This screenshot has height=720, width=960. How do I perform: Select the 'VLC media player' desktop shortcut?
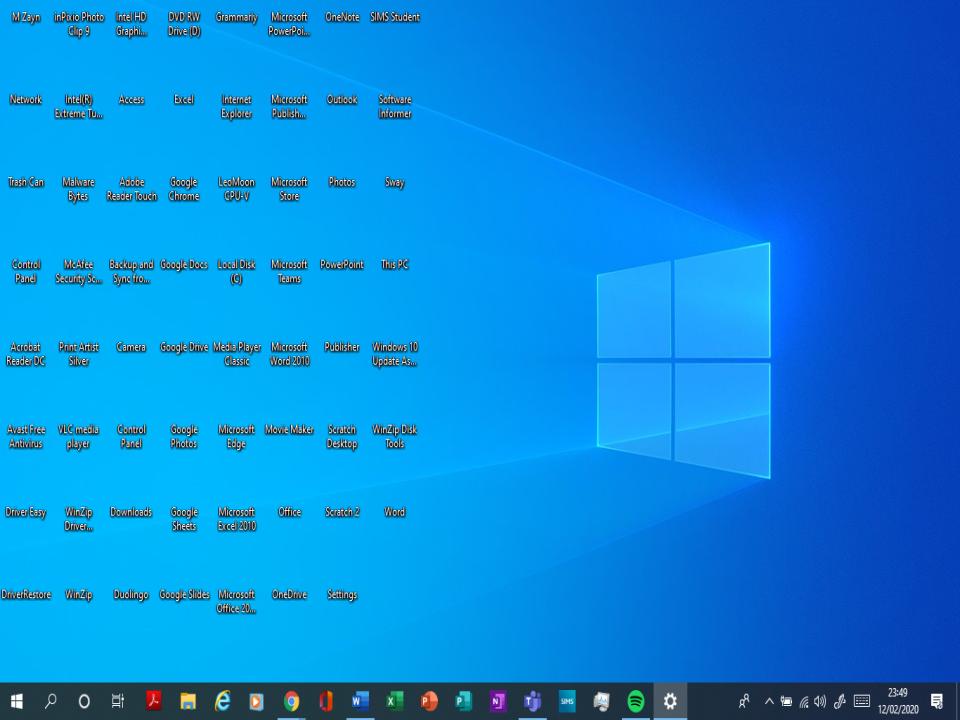click(78, 437)
